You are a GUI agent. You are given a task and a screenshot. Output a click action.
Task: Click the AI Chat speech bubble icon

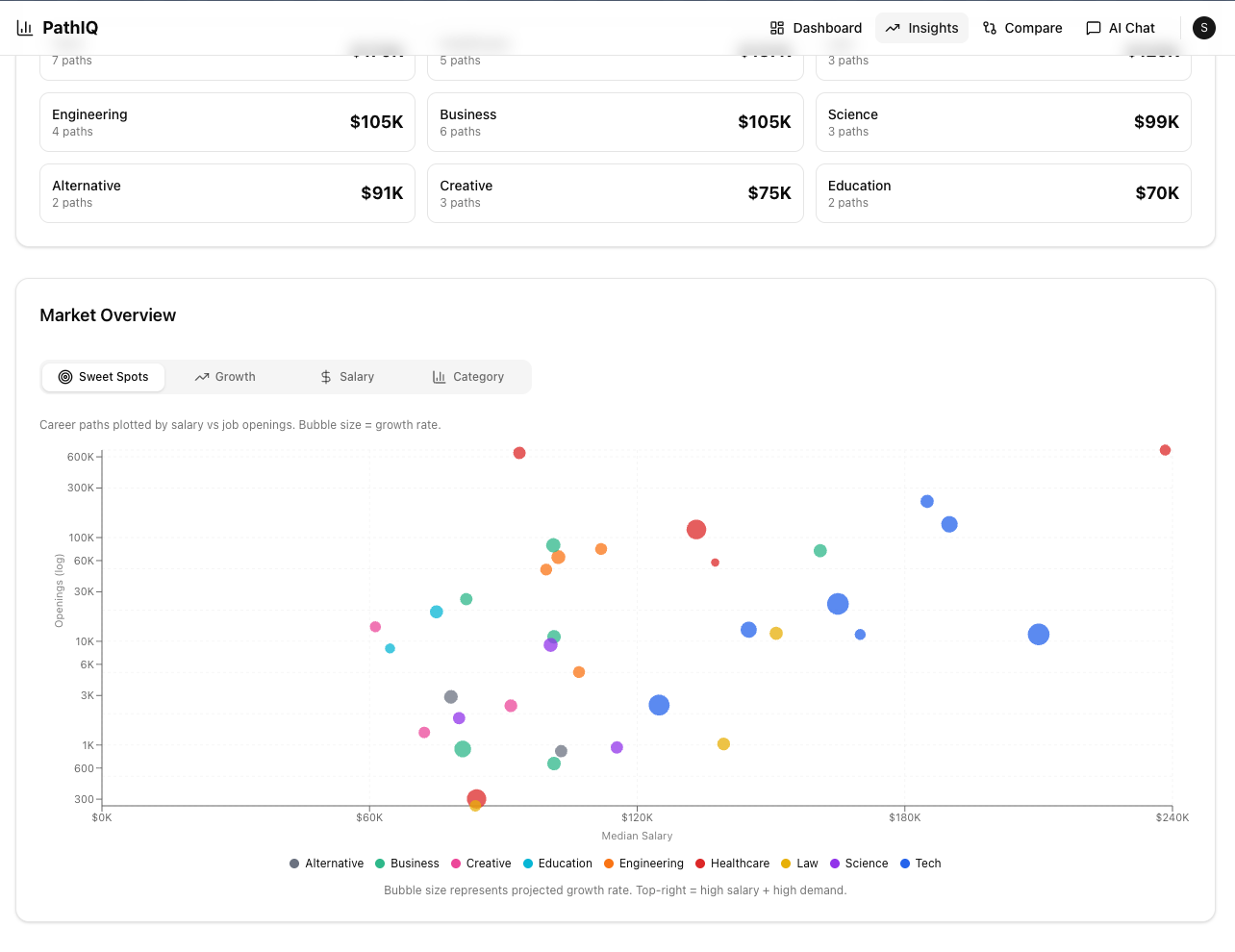click(1094, 28)
